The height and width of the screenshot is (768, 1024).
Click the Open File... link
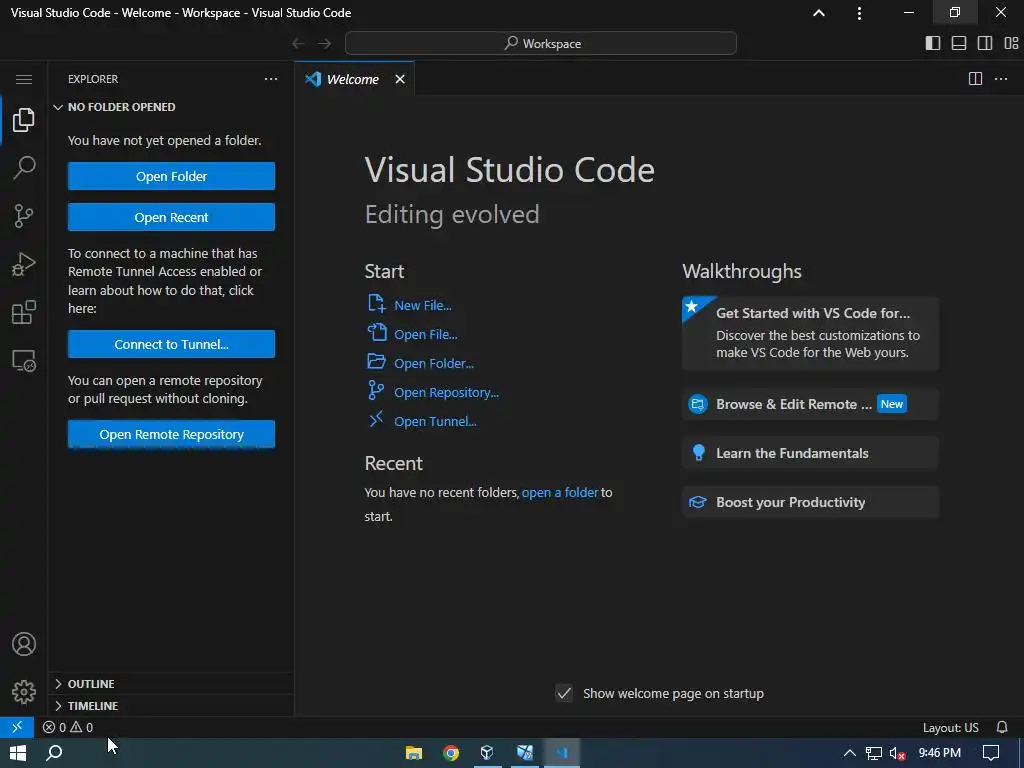coord(425,334)
